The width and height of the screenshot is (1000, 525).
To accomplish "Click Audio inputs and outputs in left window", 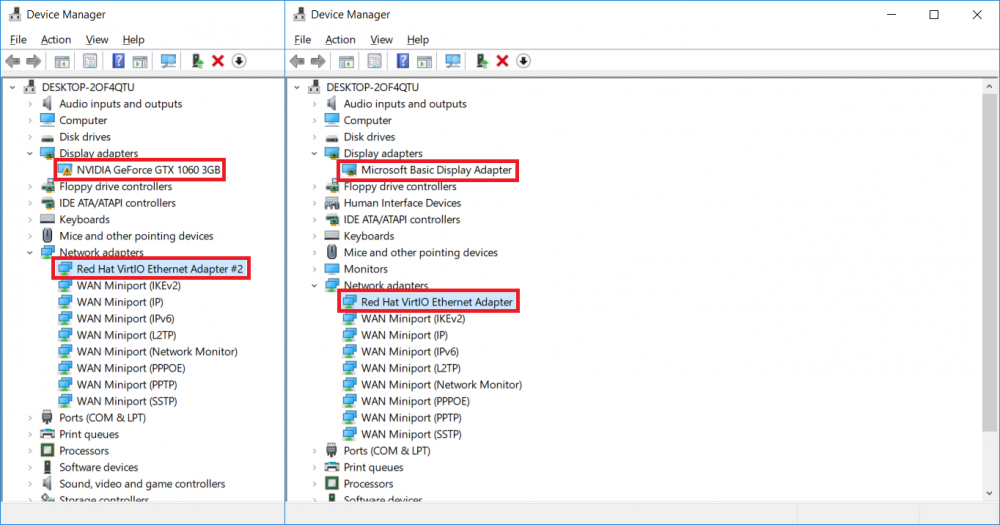I will coord(121,104).
